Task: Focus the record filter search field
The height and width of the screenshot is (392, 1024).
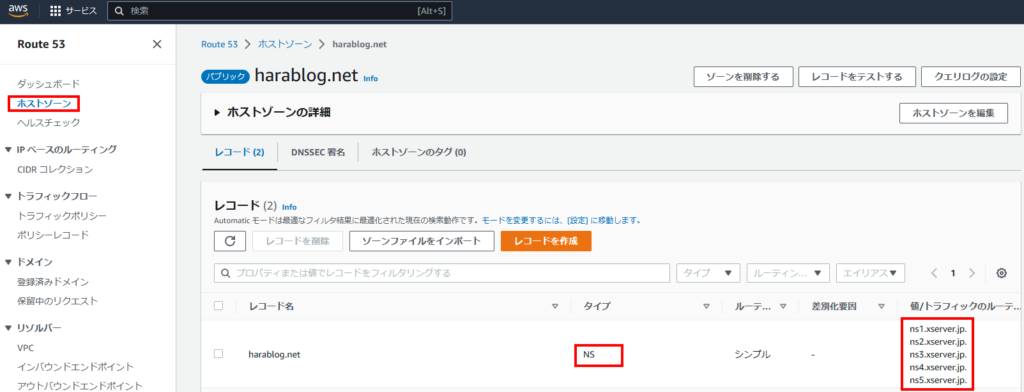Action: 442,273
